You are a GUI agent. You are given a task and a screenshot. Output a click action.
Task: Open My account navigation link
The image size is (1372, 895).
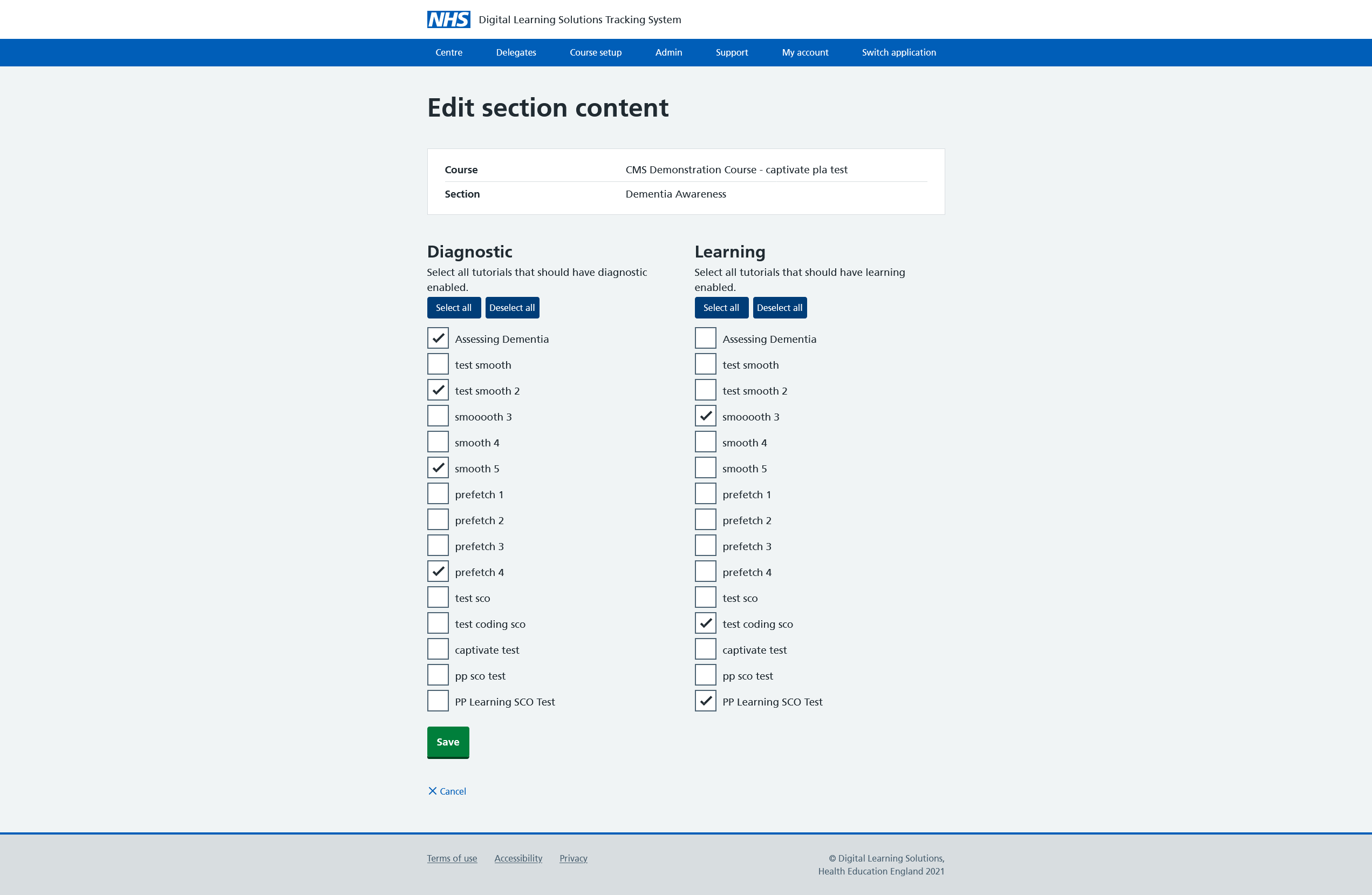click(x=804, y=52)
